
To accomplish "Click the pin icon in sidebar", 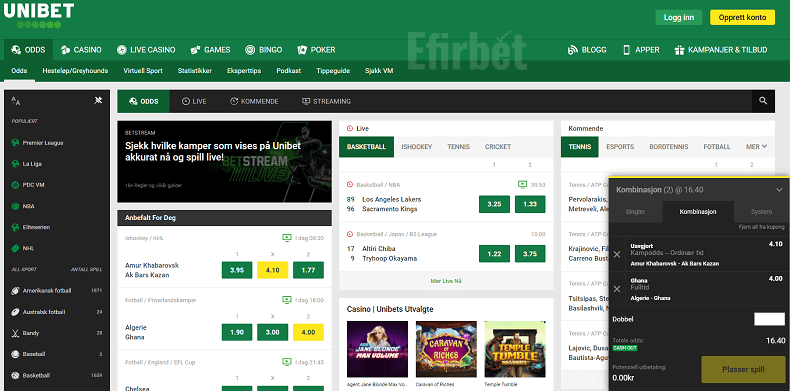I will 98,100.
